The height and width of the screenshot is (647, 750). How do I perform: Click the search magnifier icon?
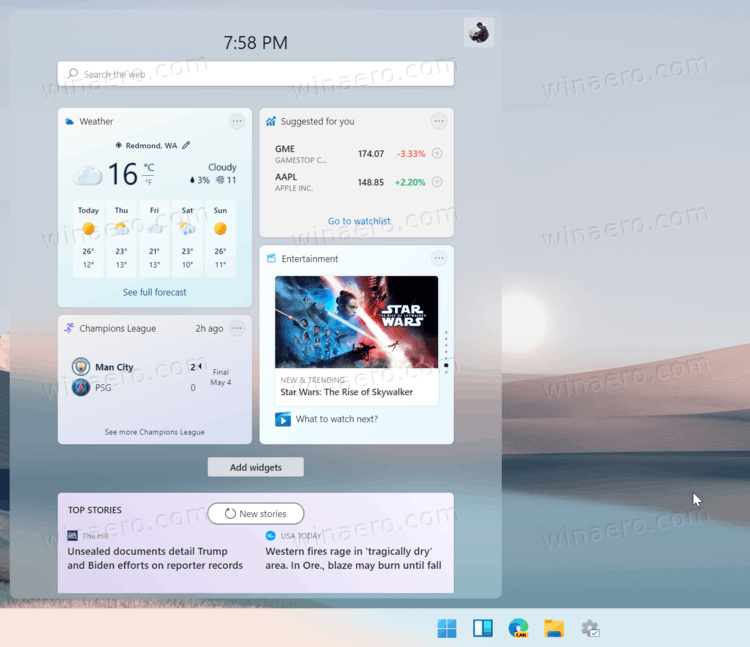pos(73,74)
